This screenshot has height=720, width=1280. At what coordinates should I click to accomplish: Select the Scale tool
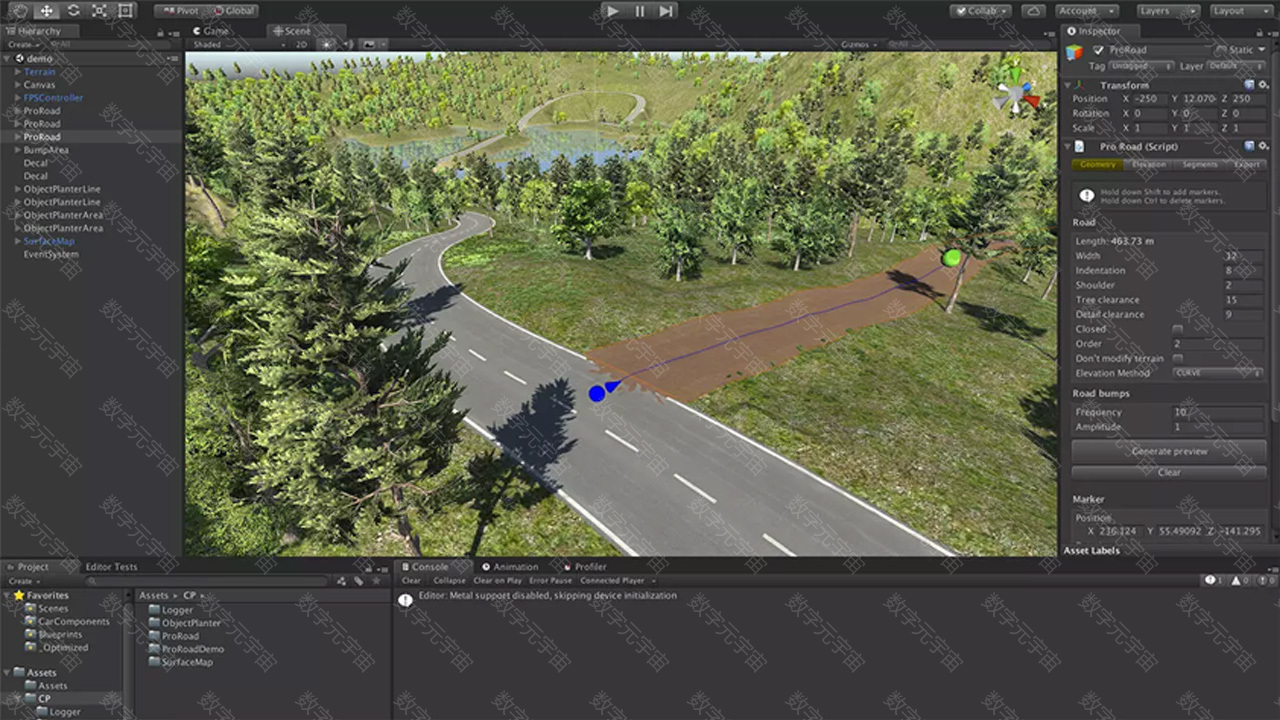pyautogui.click(x=99, y=11)
